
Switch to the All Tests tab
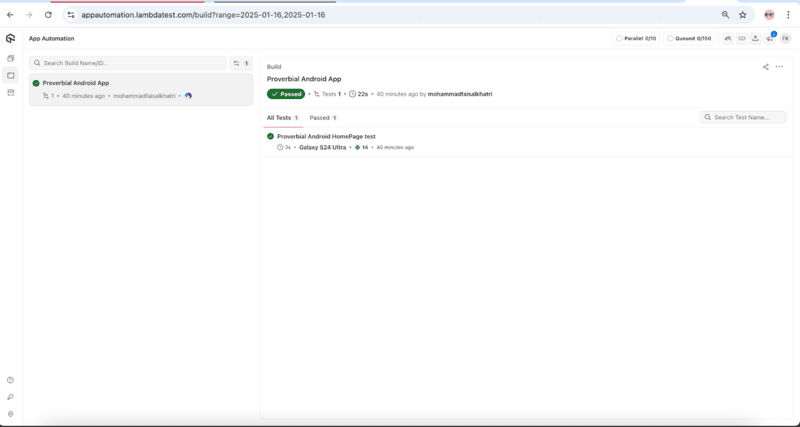tap(283, 118)
